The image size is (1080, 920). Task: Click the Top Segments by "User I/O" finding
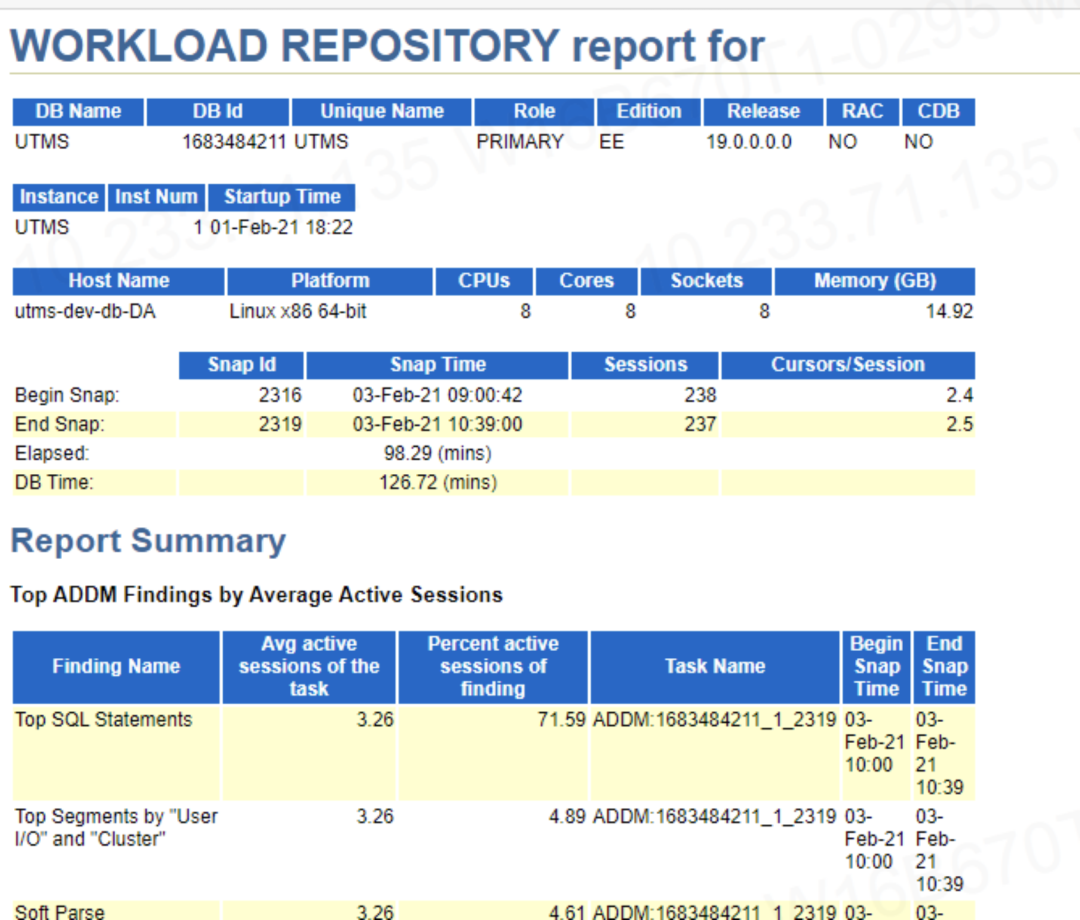[116, 828]
